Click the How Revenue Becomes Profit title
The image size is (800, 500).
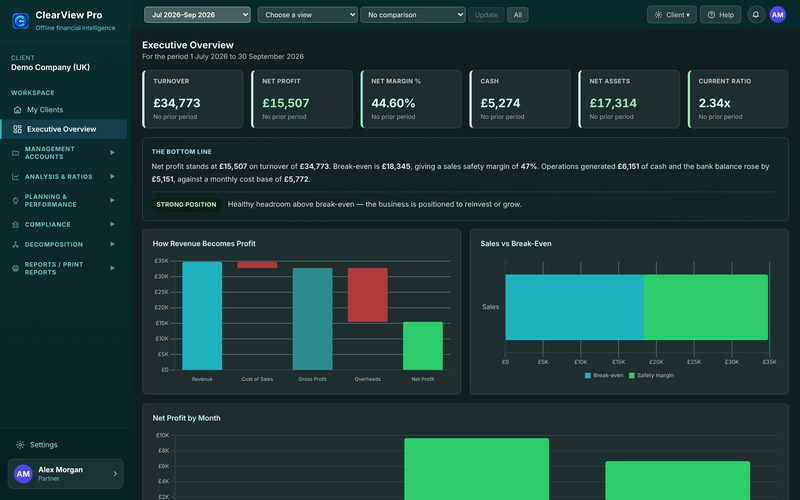click(204, 243)
